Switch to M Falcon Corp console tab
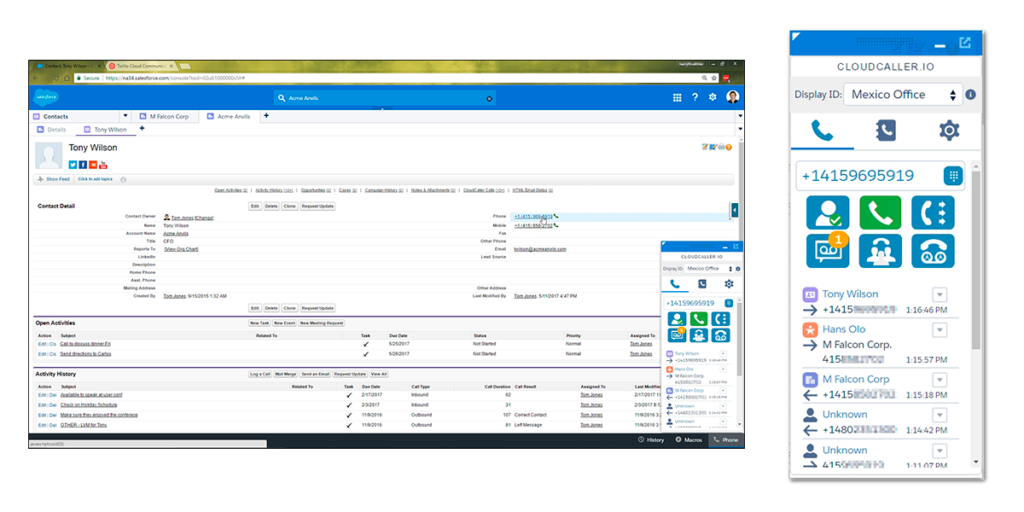Image resolution: width=1024 pixels, height=512 pixels. pyautogui.click(x=164, y=116)
